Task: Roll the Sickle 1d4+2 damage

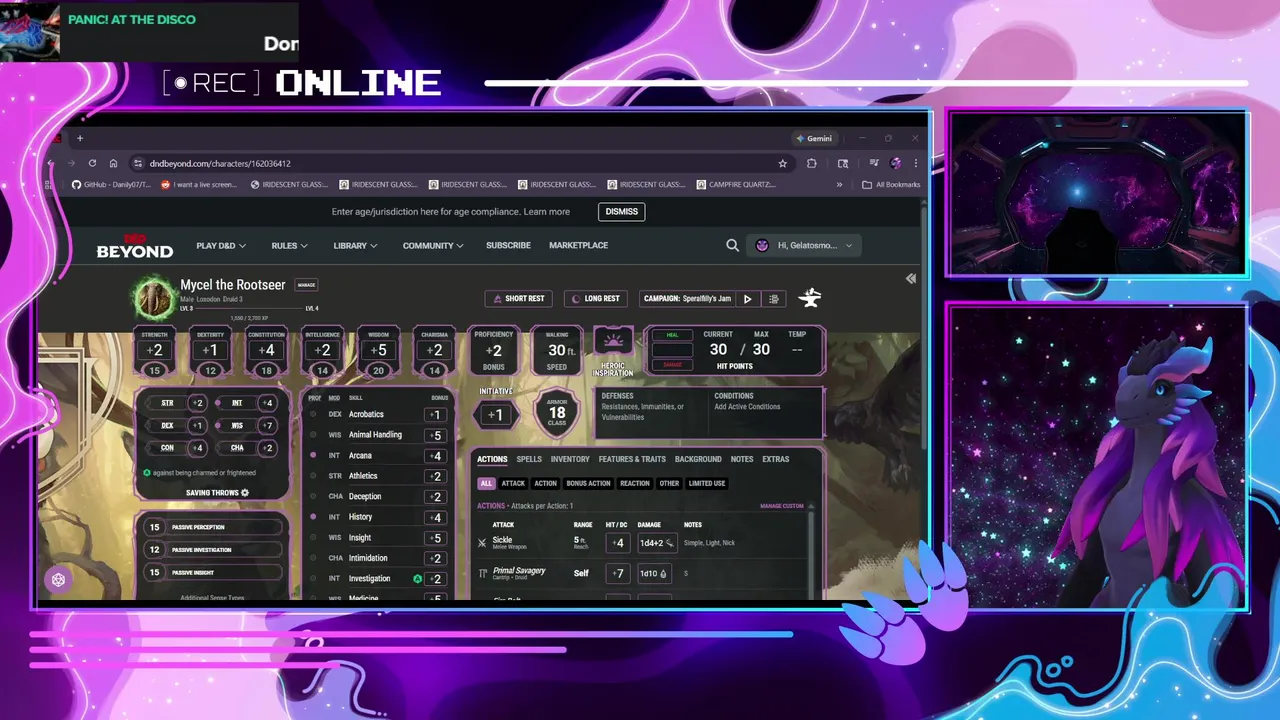Action: click(x=656, y=543)
